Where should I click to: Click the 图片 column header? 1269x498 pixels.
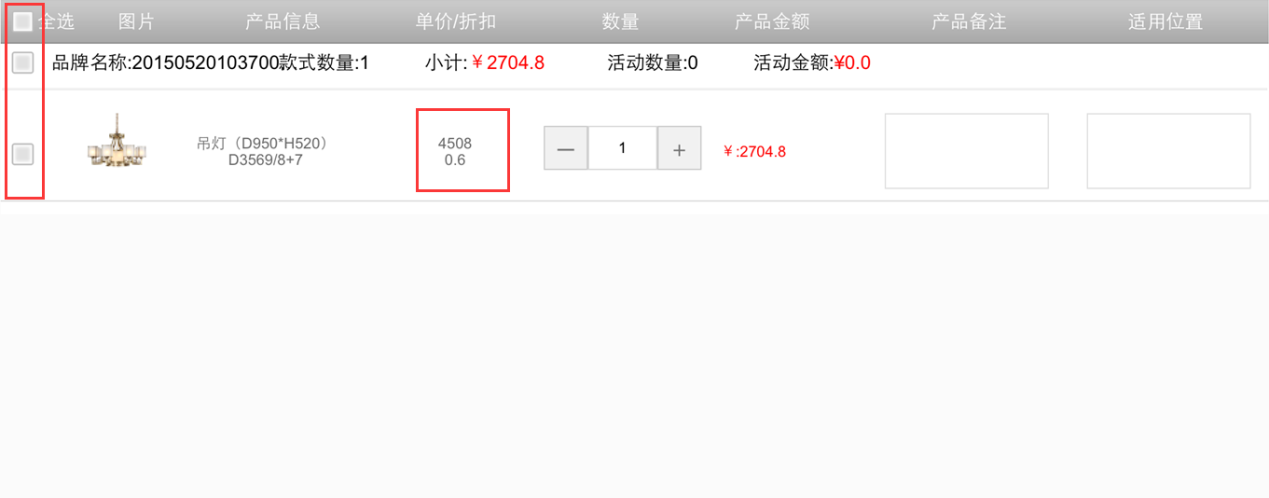point(136,22)
